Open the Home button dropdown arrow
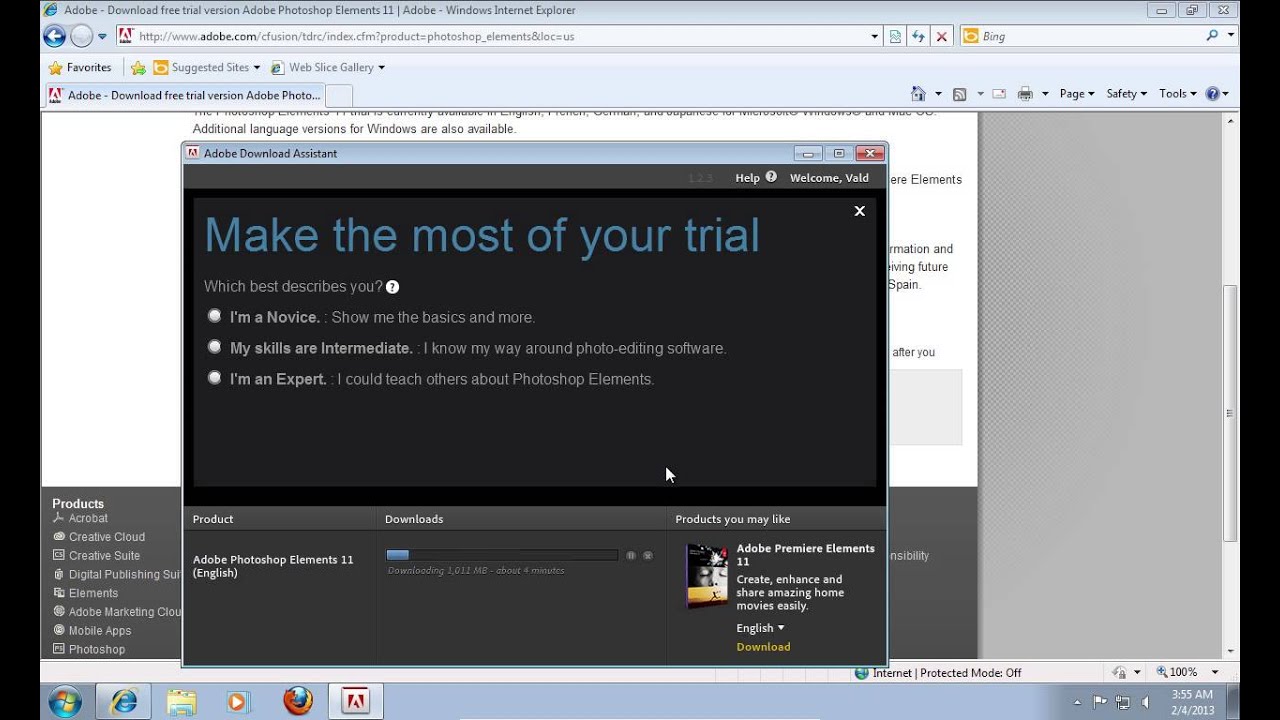The width and height of the screenshot is (1280, 720). [938, 94]
